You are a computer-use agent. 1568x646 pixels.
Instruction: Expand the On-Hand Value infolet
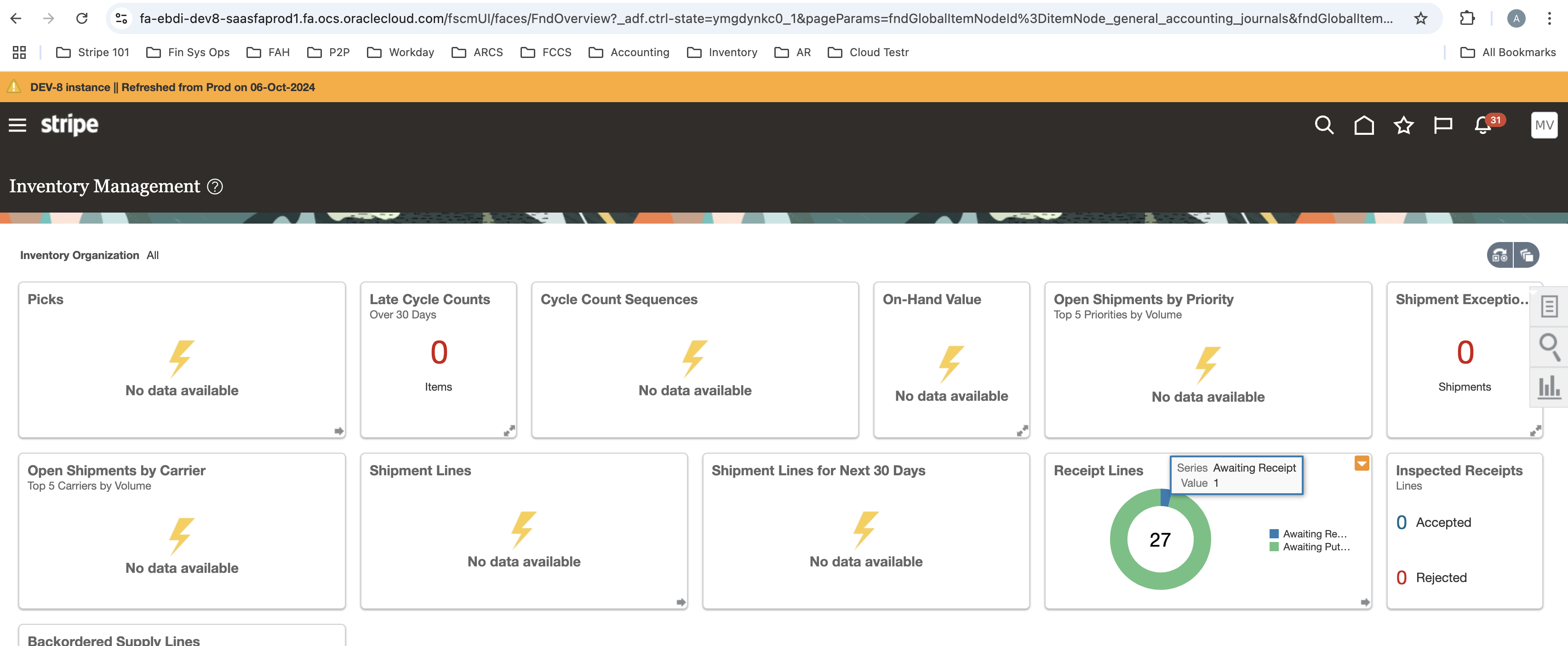click(x=1022, y=431)
